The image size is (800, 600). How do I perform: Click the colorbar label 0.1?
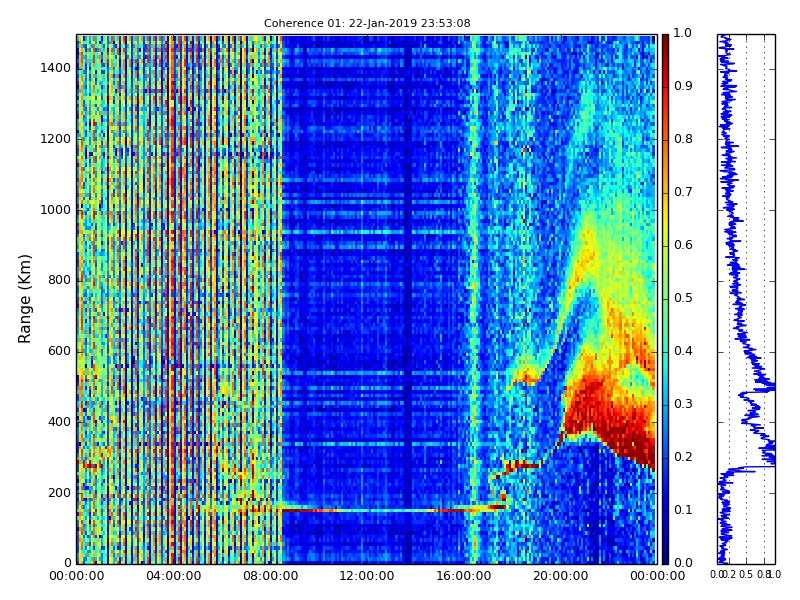[x=683, y=510]
